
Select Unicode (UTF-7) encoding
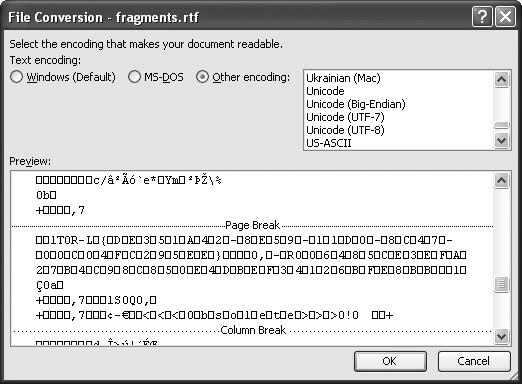coord(345,117)
